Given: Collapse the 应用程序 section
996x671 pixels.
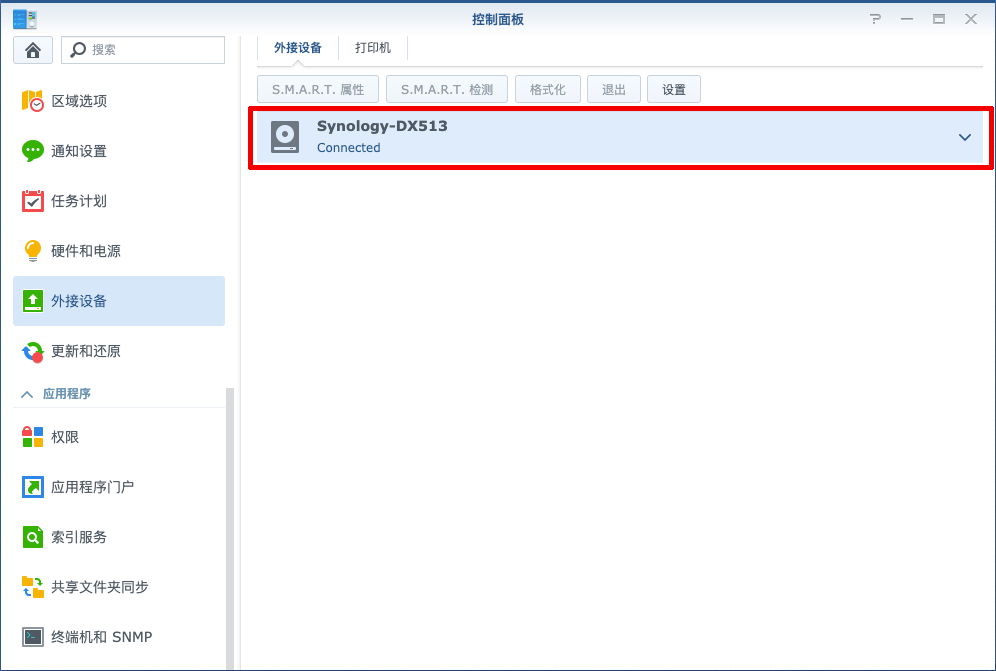Looking at the screenshot, I should pyautogui.click(x=27, y=394).
